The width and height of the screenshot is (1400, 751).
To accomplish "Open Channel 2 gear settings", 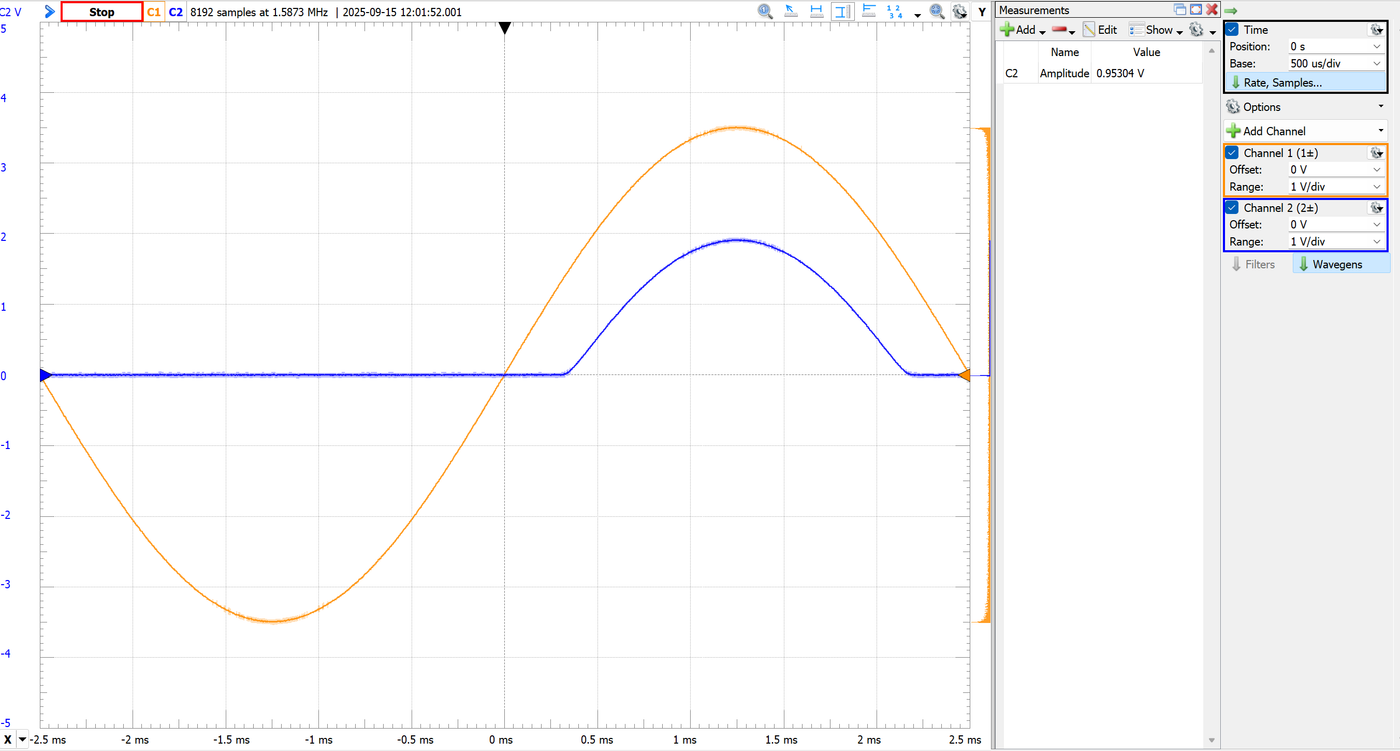I will point(1376,208).
